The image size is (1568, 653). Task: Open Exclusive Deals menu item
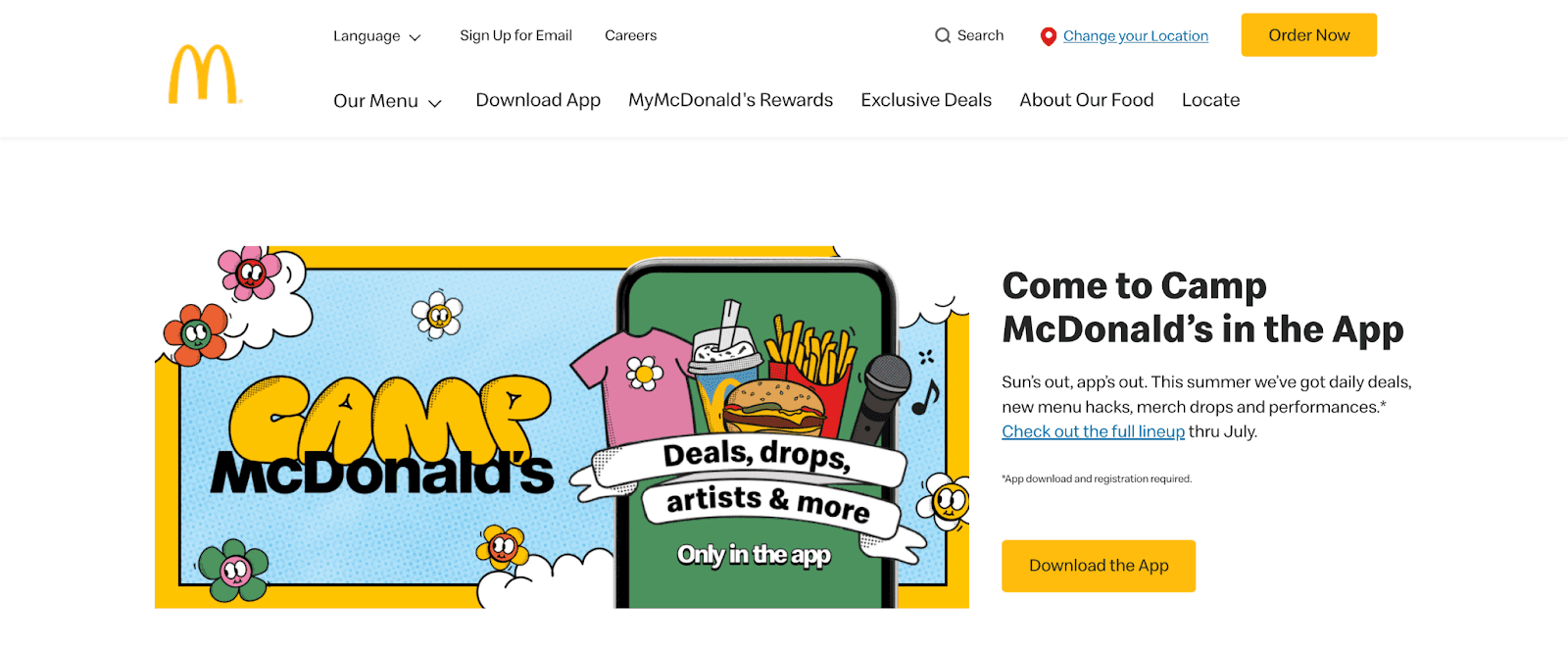coord(926,100)
